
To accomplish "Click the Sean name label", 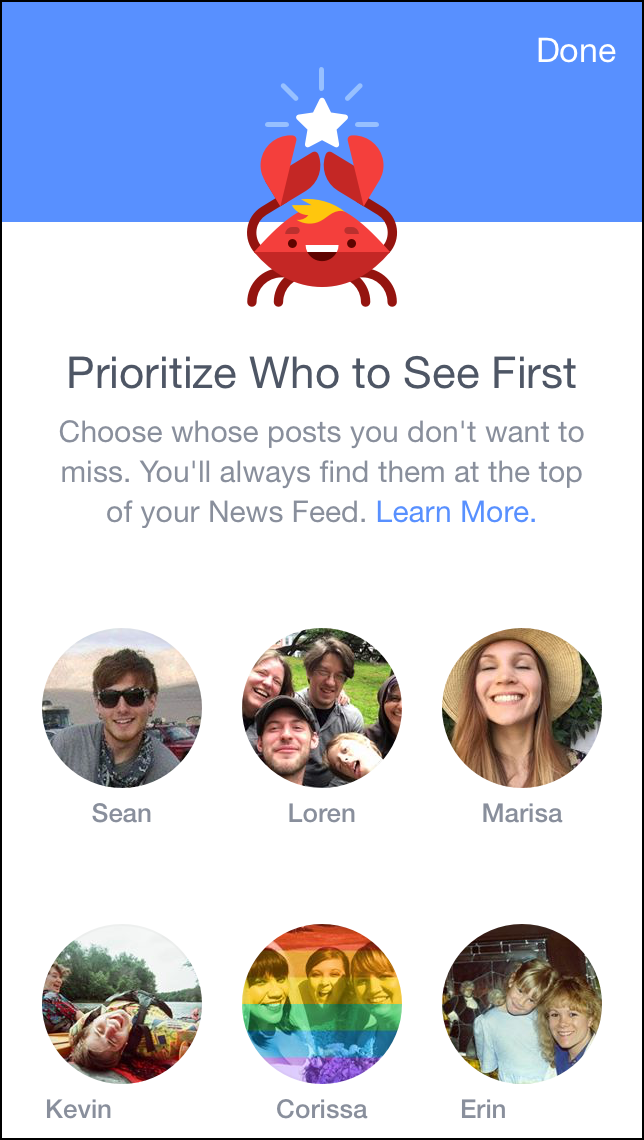I will 122,813.
